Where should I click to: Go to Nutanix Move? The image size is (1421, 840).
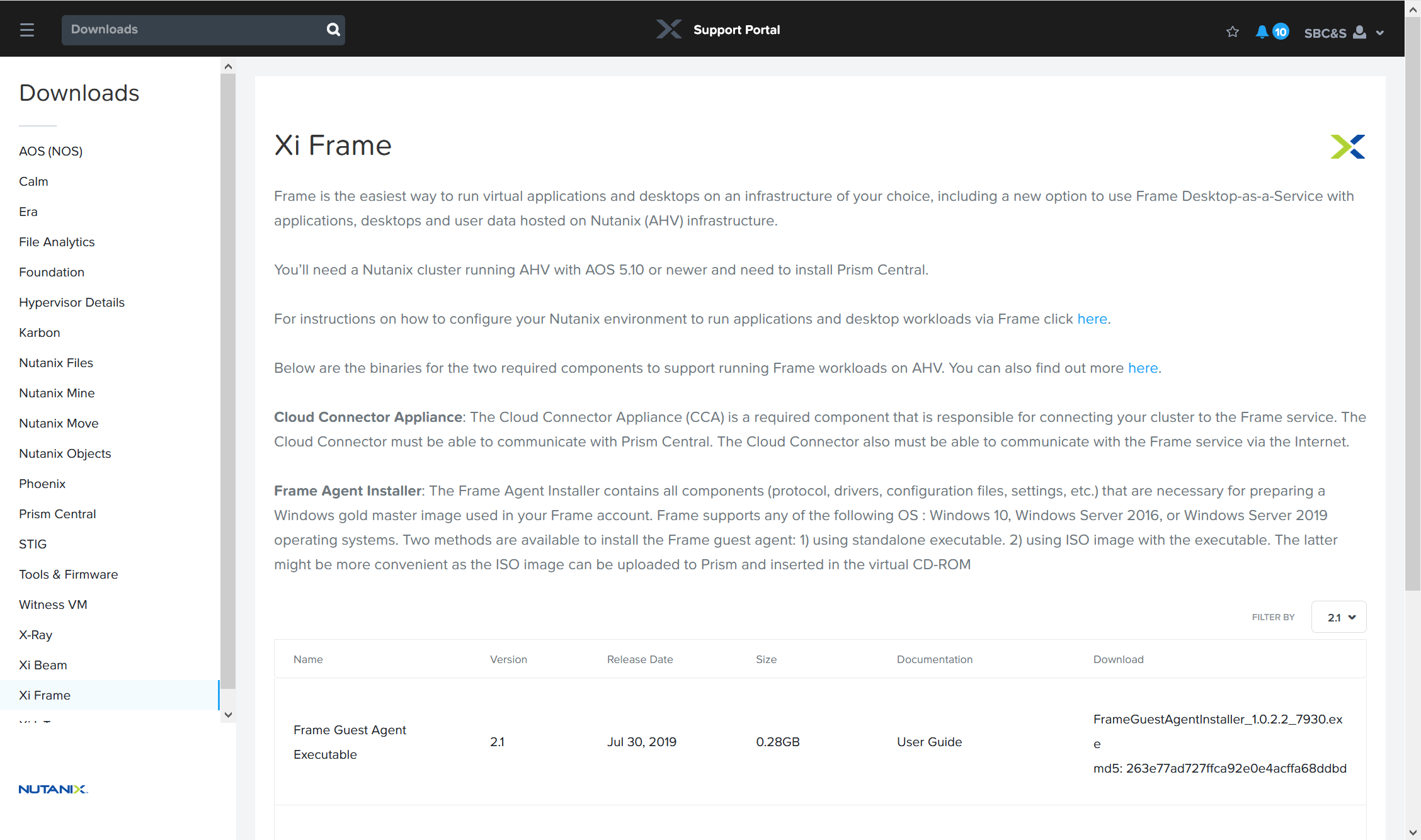[x=59, y=423]
